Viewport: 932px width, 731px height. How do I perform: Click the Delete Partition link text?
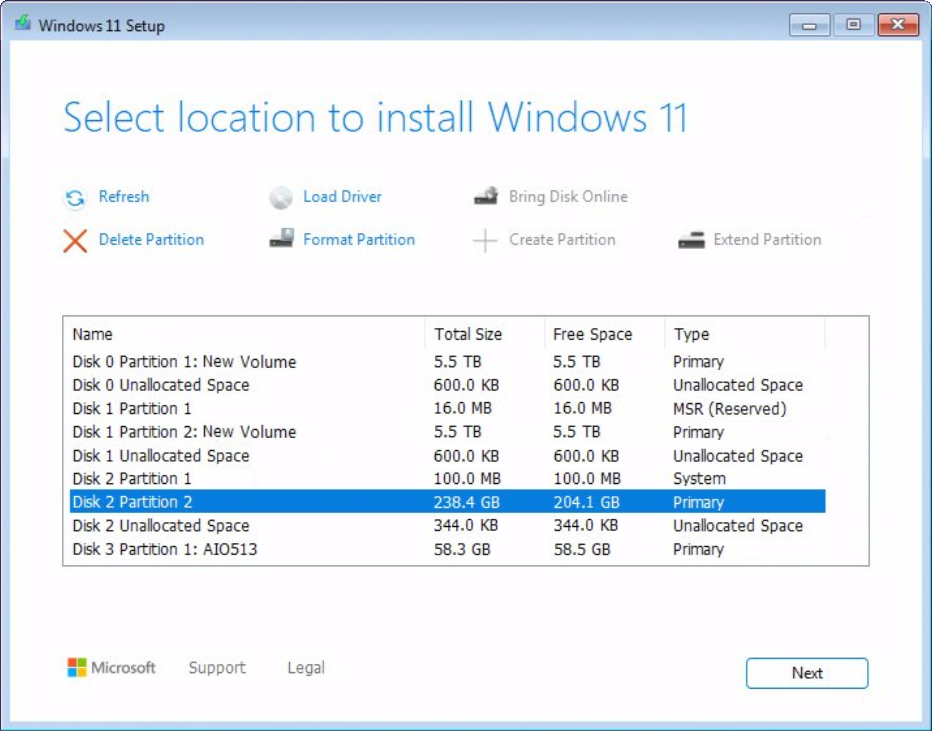coord(151,240)
